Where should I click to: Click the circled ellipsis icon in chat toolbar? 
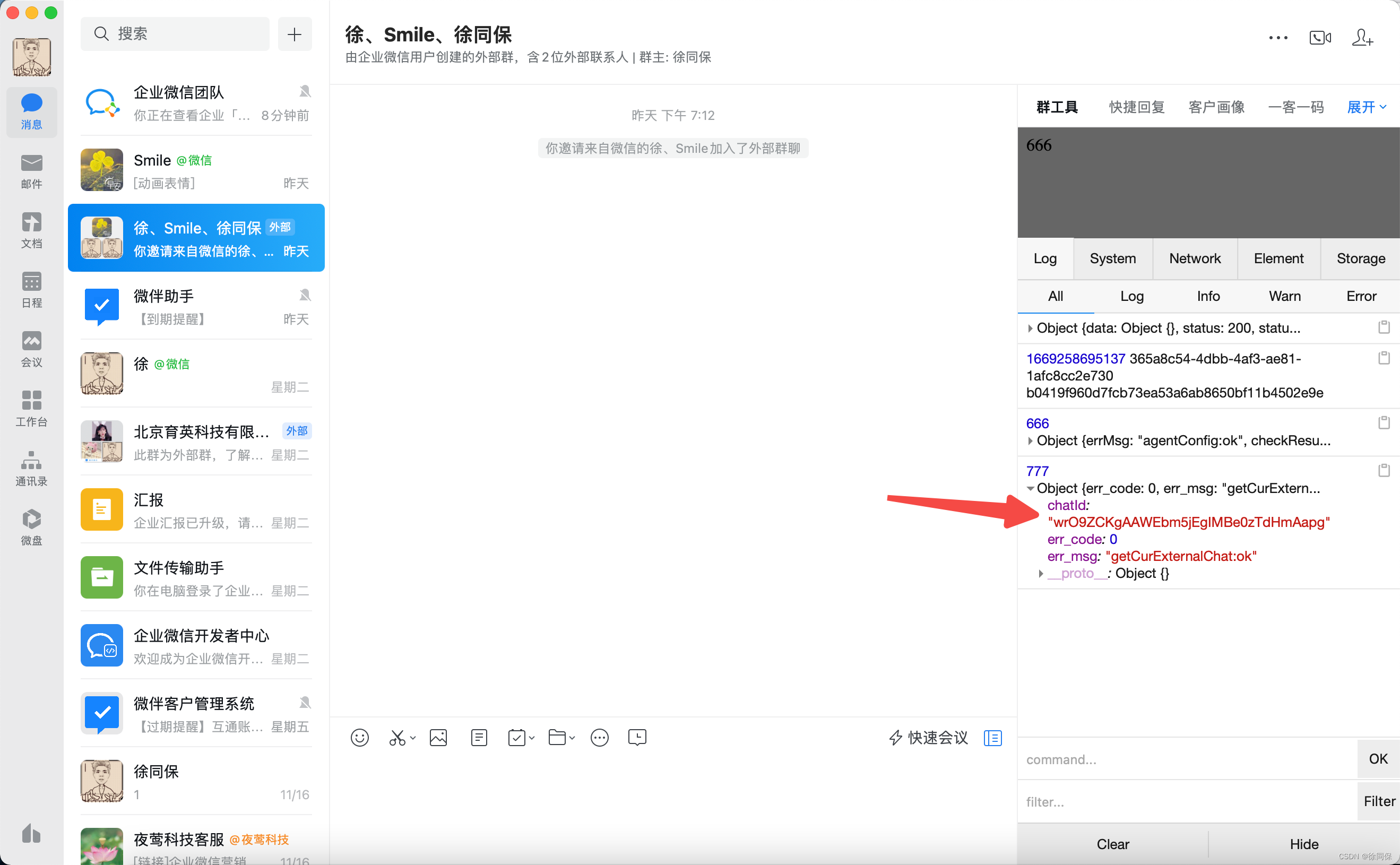tap(600, 738)
